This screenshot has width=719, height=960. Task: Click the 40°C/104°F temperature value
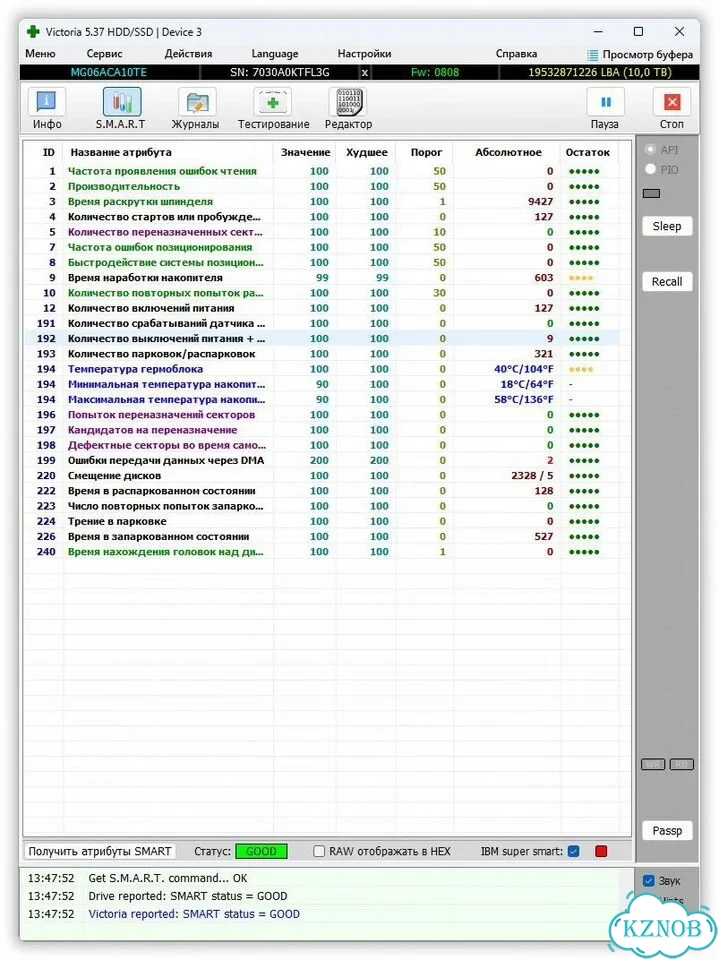(524, 369)
